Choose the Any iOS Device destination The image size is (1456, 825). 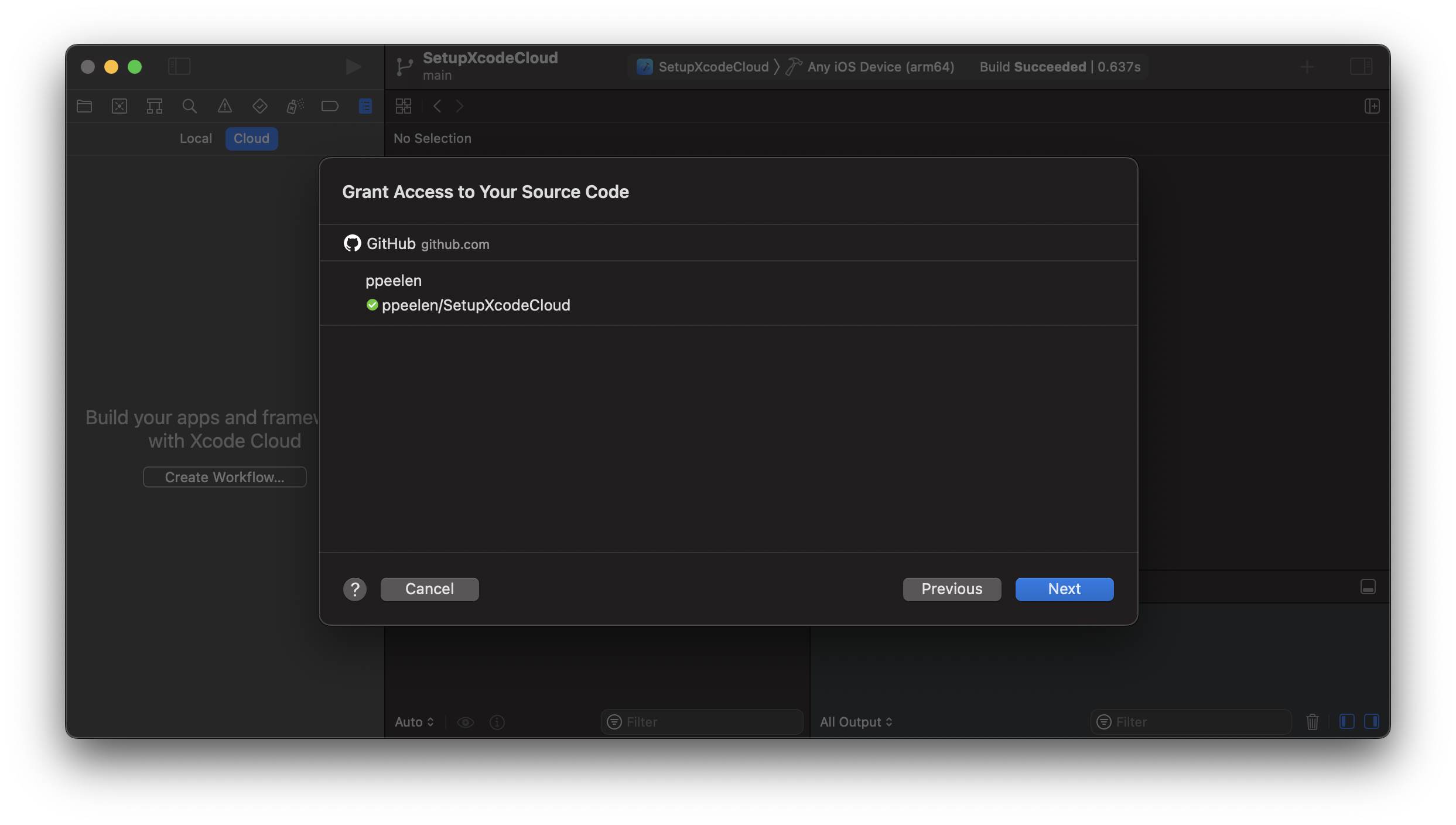[870, 67]
